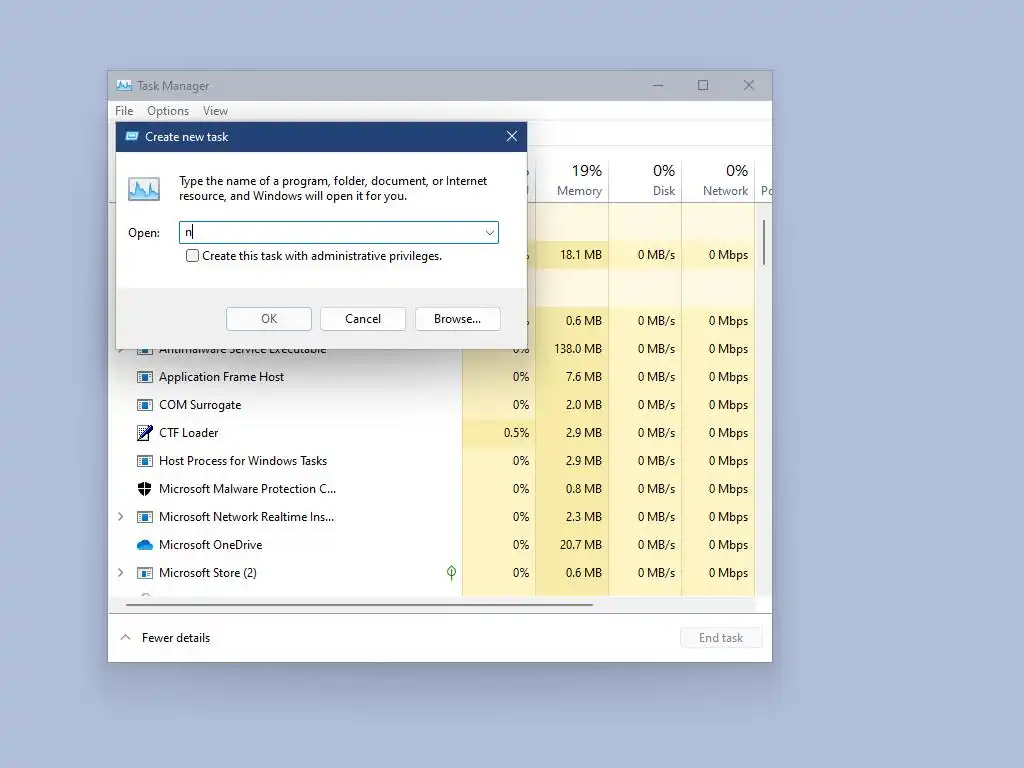Viewport: 1024px width, 768px height.
Task: Click the Microsoft Network Realtime Inspection icon
Action: point(144,517)
